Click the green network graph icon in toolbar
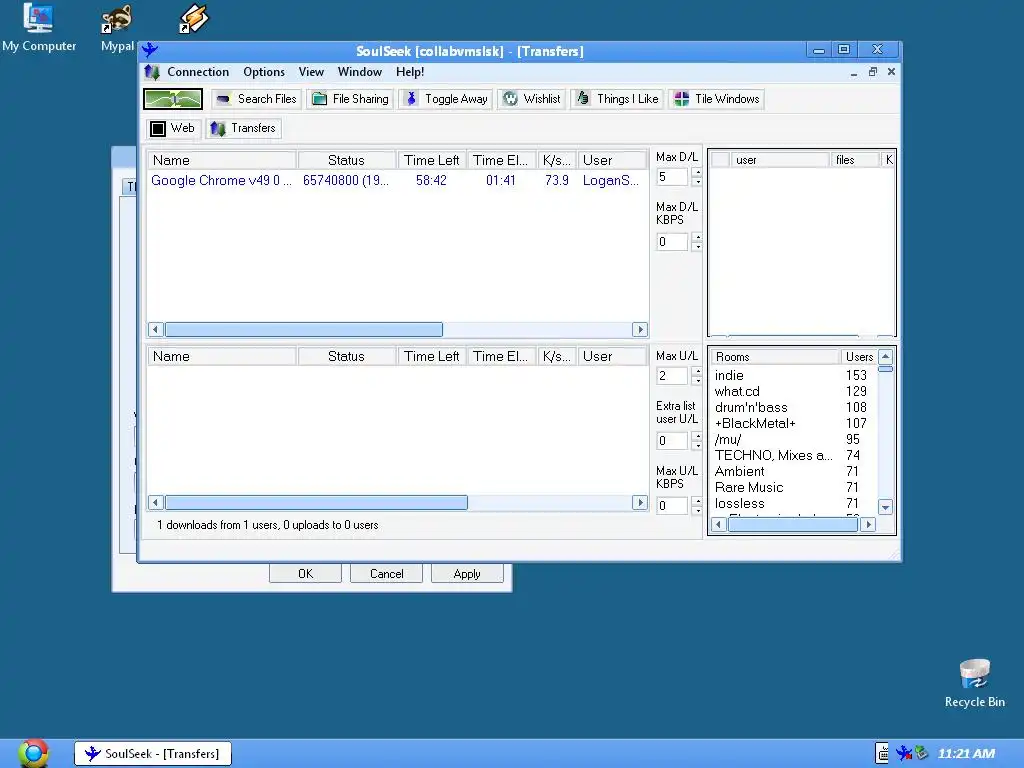 (172, 99)
